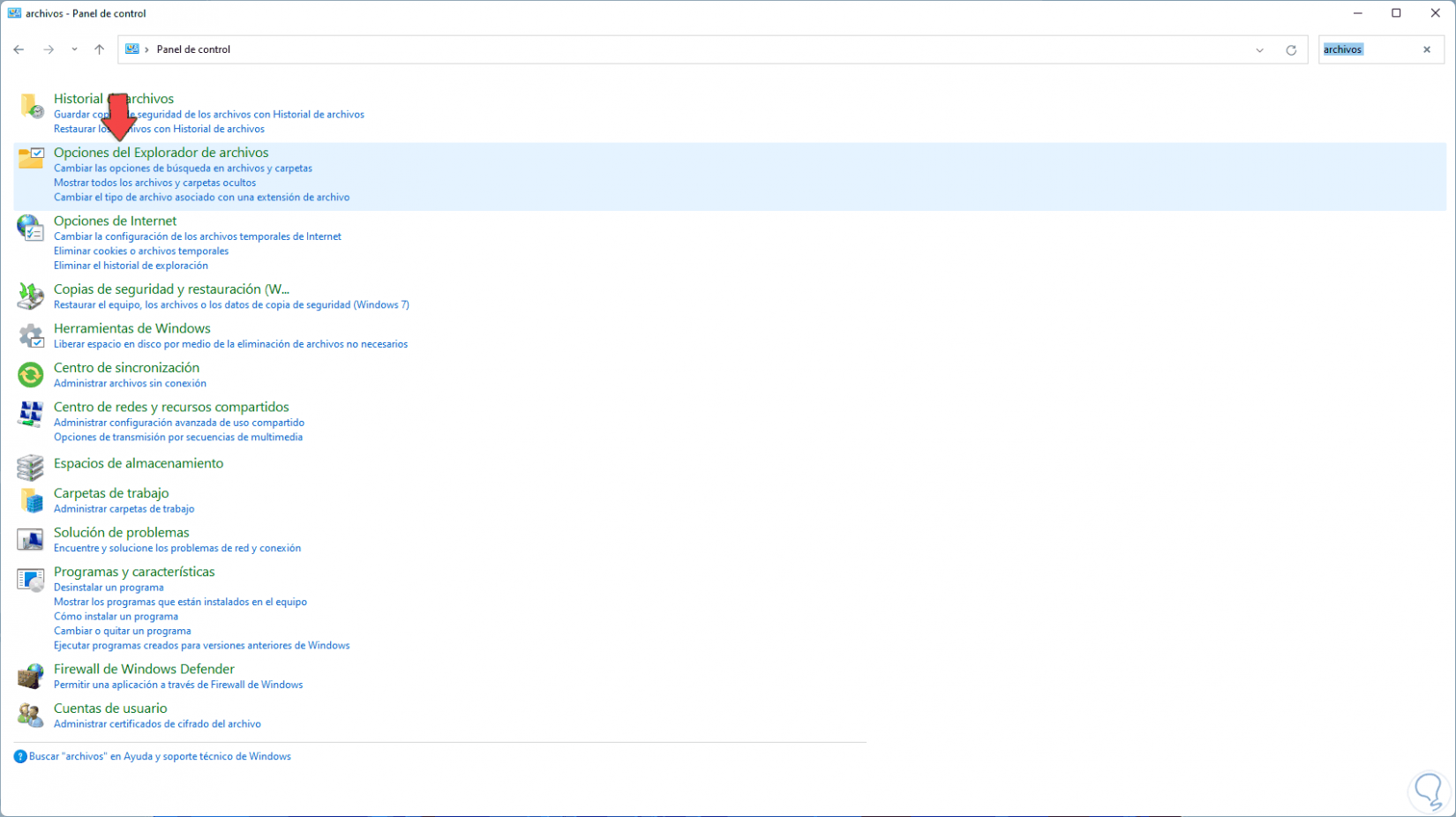Click Liberar espacio en disco link
The width and height of the screenshot is (1456, 817).
[x=230, y=344]
